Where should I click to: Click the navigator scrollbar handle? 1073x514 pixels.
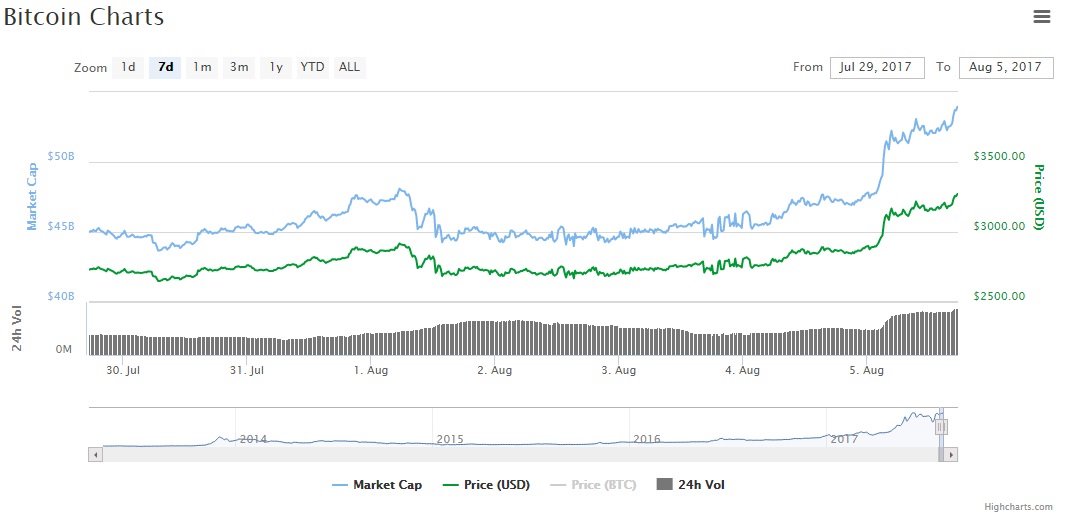pyautogui.click(x=941, y=454)
